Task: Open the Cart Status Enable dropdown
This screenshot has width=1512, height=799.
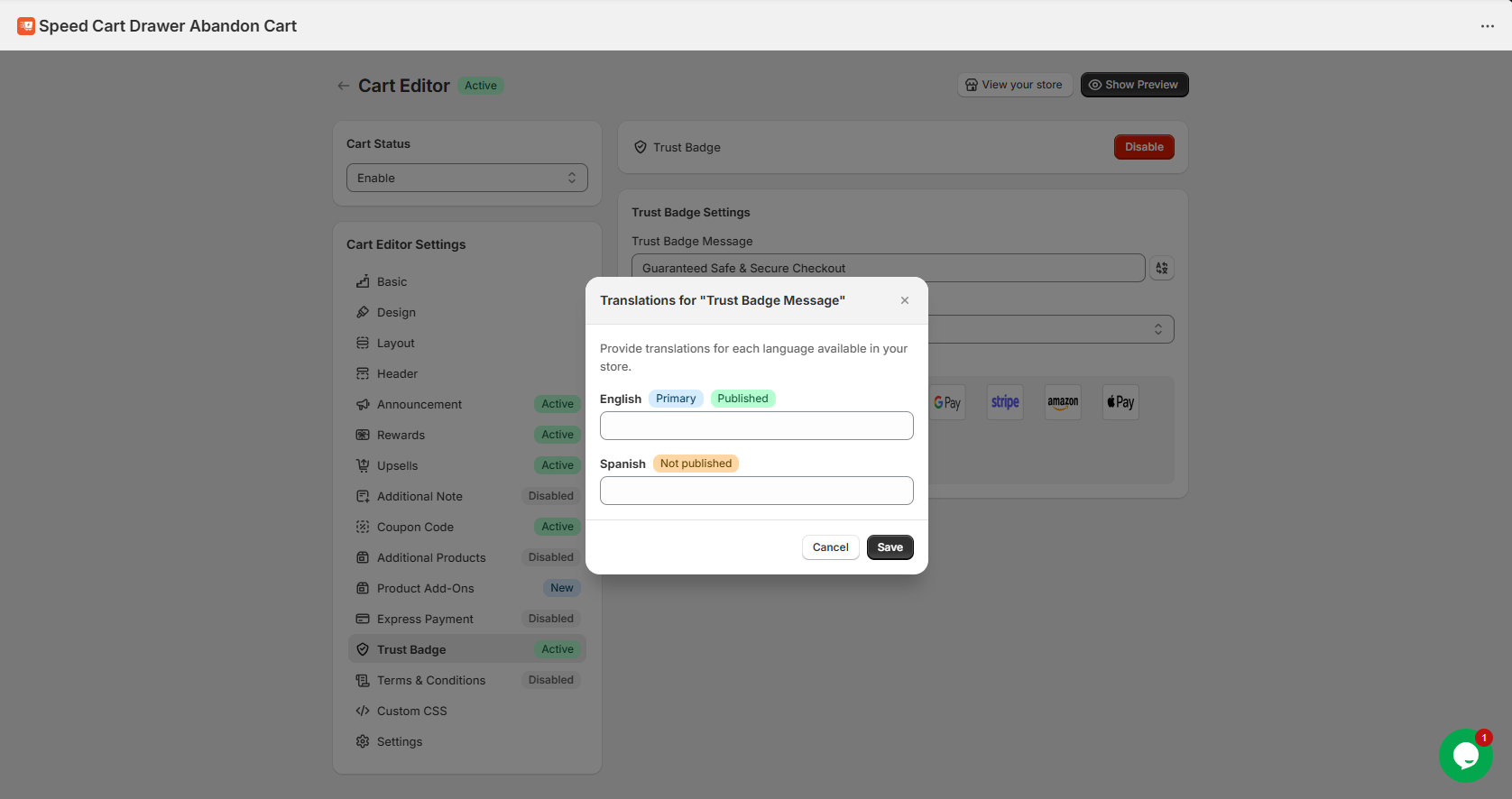Action: 466,178
